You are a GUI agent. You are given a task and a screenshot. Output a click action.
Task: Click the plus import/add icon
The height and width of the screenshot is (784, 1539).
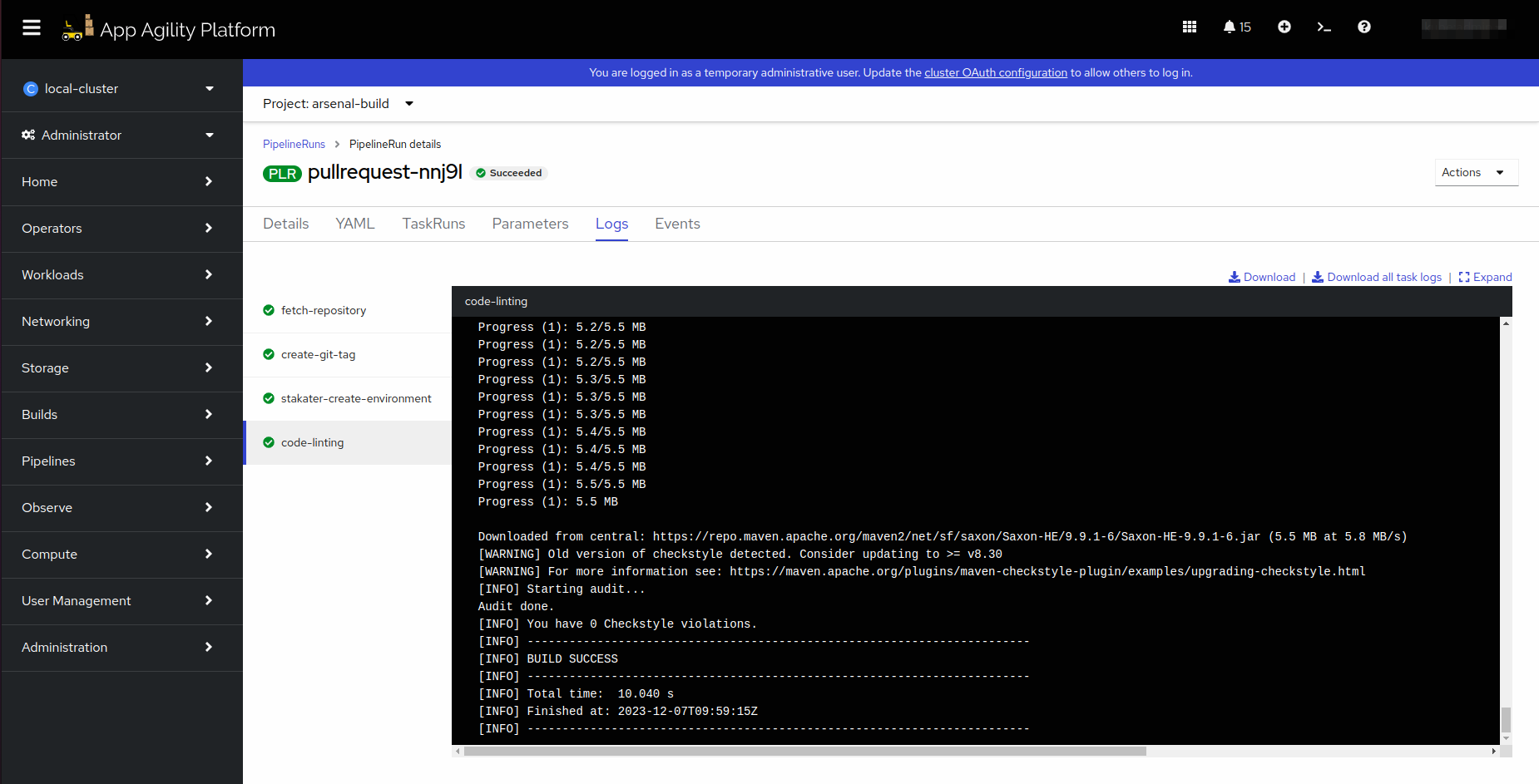(x=1284, y=27)
